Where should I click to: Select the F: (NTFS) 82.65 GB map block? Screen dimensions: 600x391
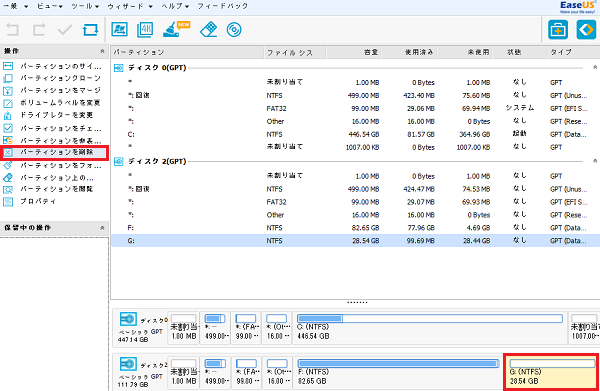pos(398,373)
